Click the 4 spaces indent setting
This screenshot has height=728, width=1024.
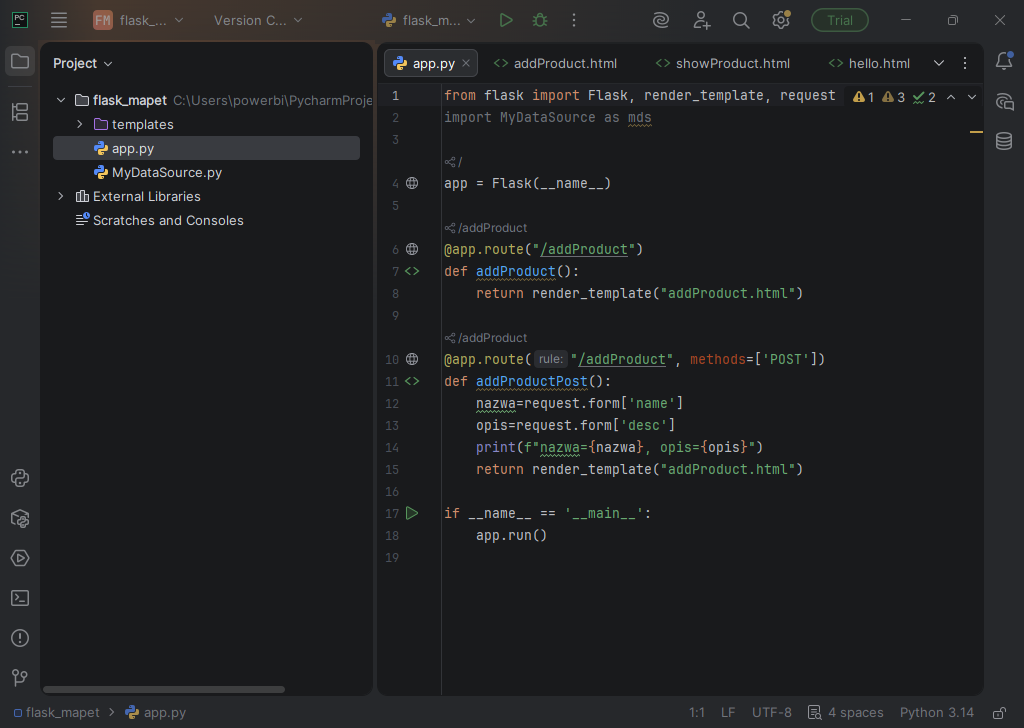(846, 712)
